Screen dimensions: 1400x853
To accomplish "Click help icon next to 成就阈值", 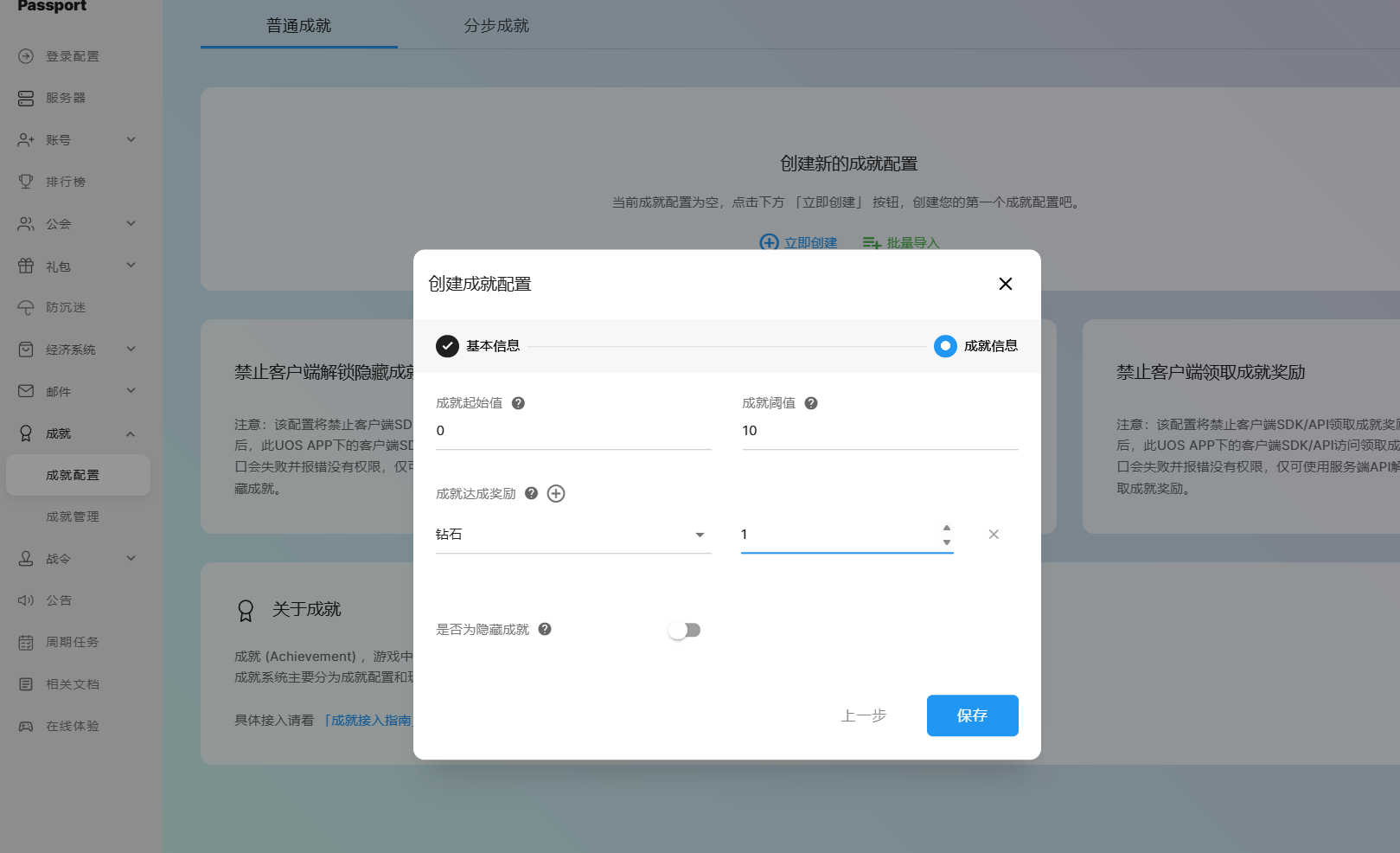I will pos(811,403).
